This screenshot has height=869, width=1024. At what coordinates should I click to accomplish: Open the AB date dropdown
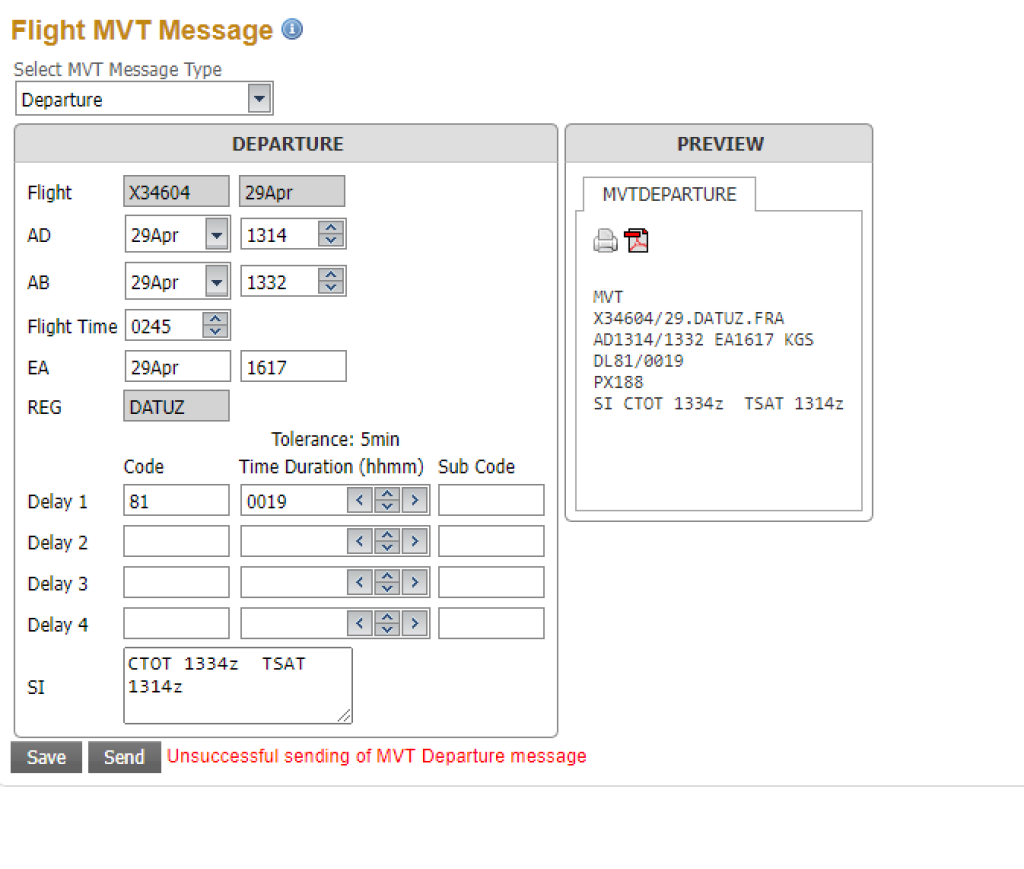(216, 282)
